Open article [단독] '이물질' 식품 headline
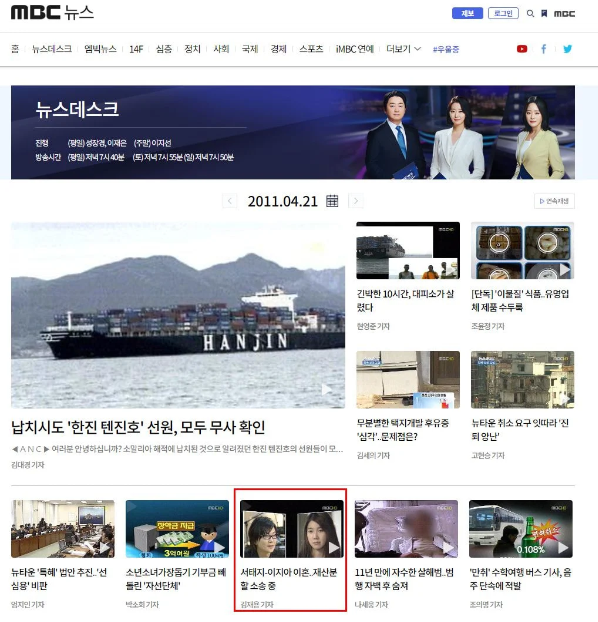The height and width of the screenshot is (622, 598). 520,300
